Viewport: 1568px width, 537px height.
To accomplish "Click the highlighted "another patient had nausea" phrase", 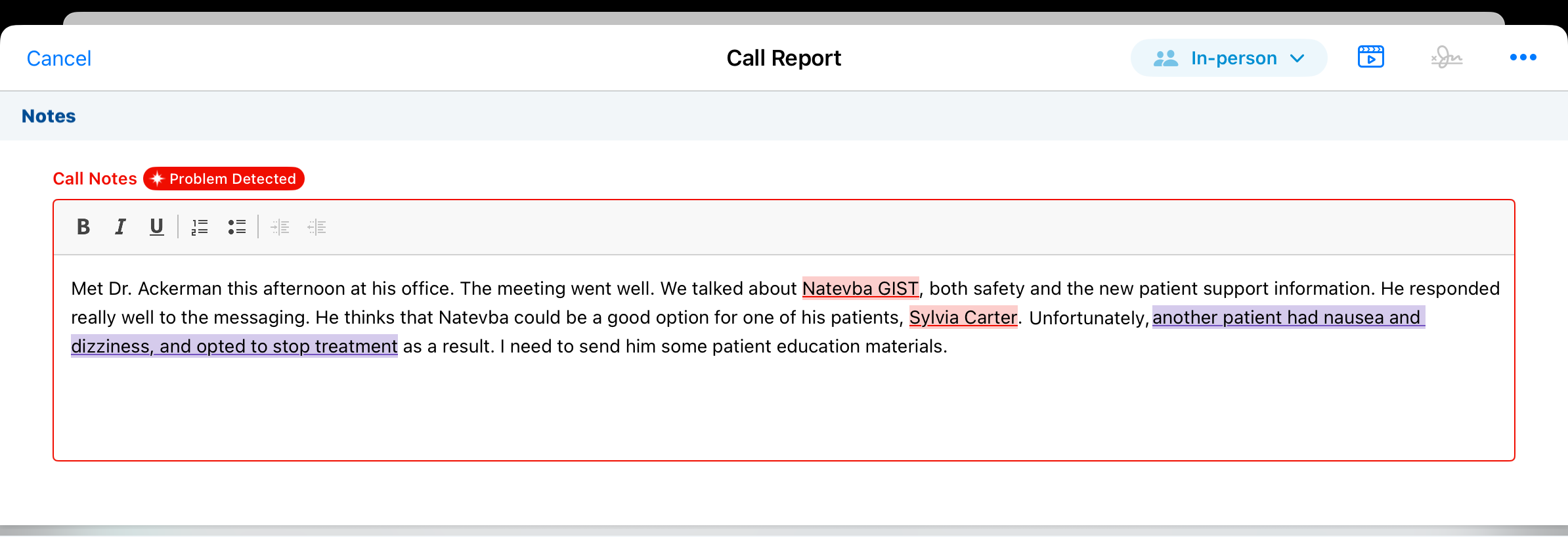I will (x=1288, y=318).
